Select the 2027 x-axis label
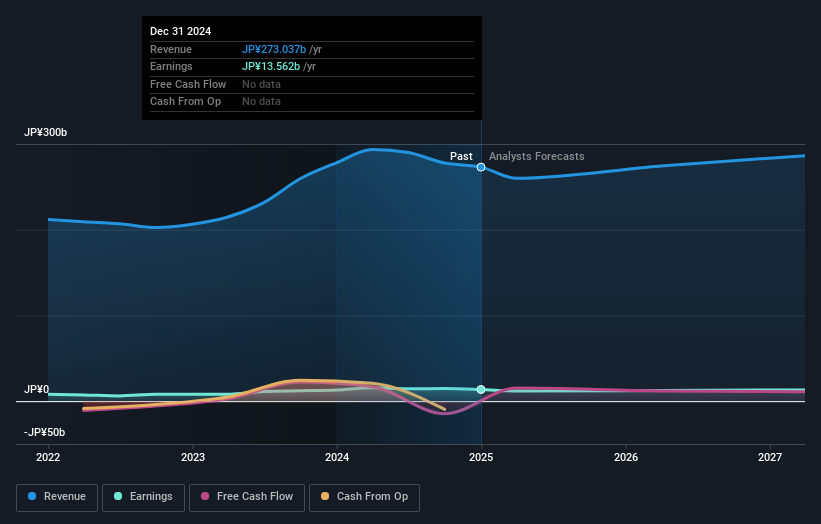Image resolution: width=821 pixels, height=524 pixels. pyautogui.click(x=770, y=457)
